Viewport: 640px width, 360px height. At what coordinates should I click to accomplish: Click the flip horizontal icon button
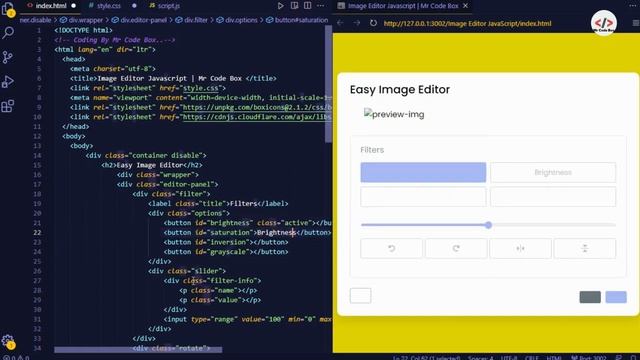(520, 248)
